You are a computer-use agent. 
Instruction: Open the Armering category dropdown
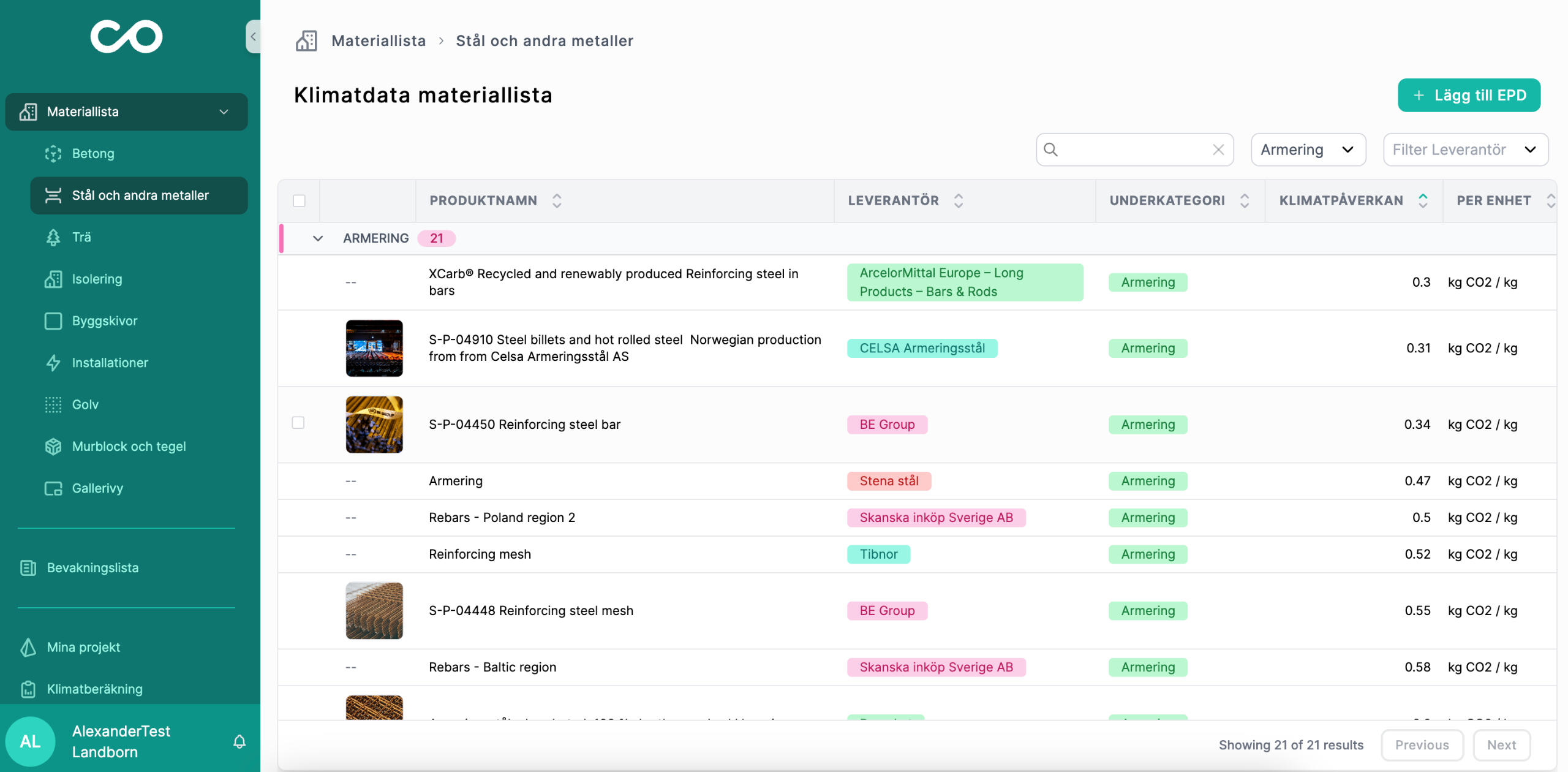click(x=1308, y=149)
